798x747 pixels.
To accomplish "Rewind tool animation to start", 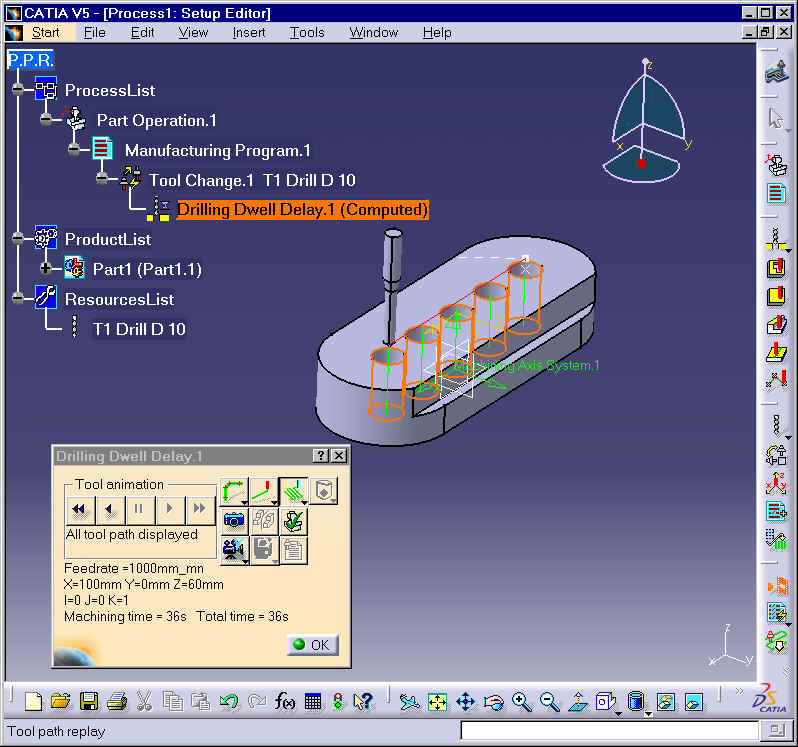I will (79, 508).
